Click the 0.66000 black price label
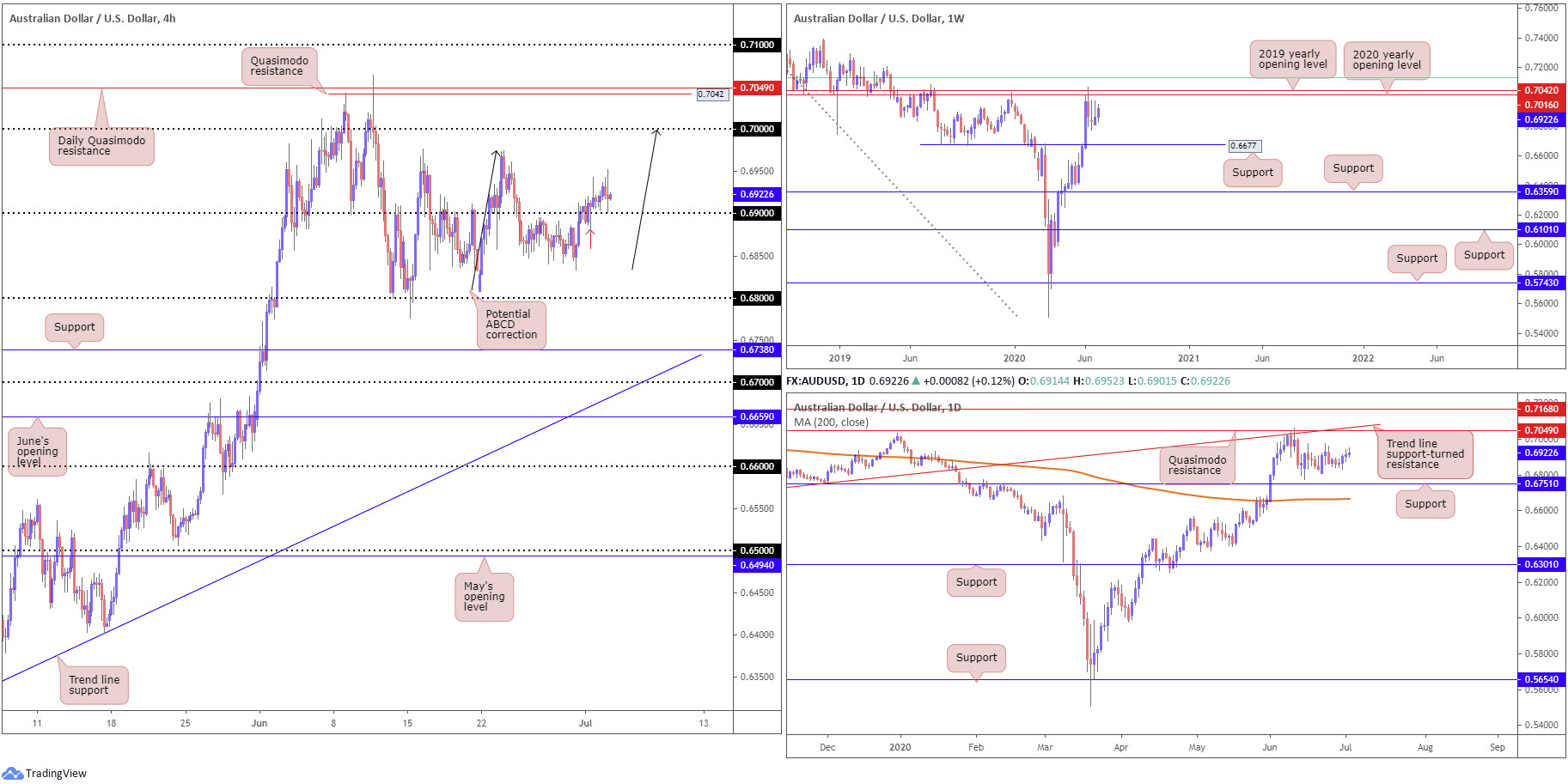The height and width of the screenshot is (784, 1568). [757, 466]
